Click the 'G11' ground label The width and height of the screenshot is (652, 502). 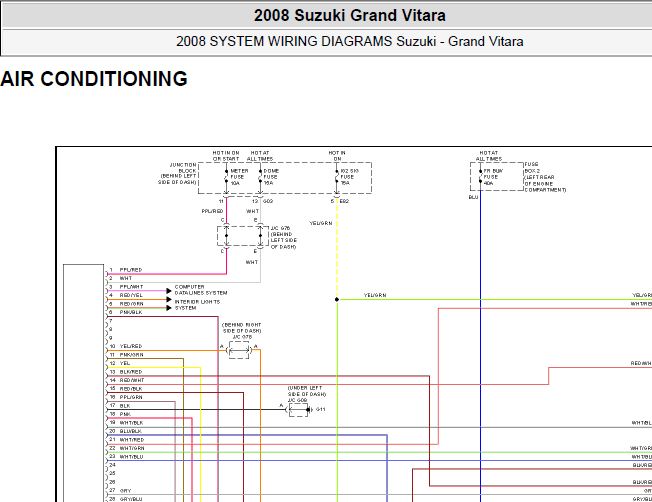tap(321, 410)
